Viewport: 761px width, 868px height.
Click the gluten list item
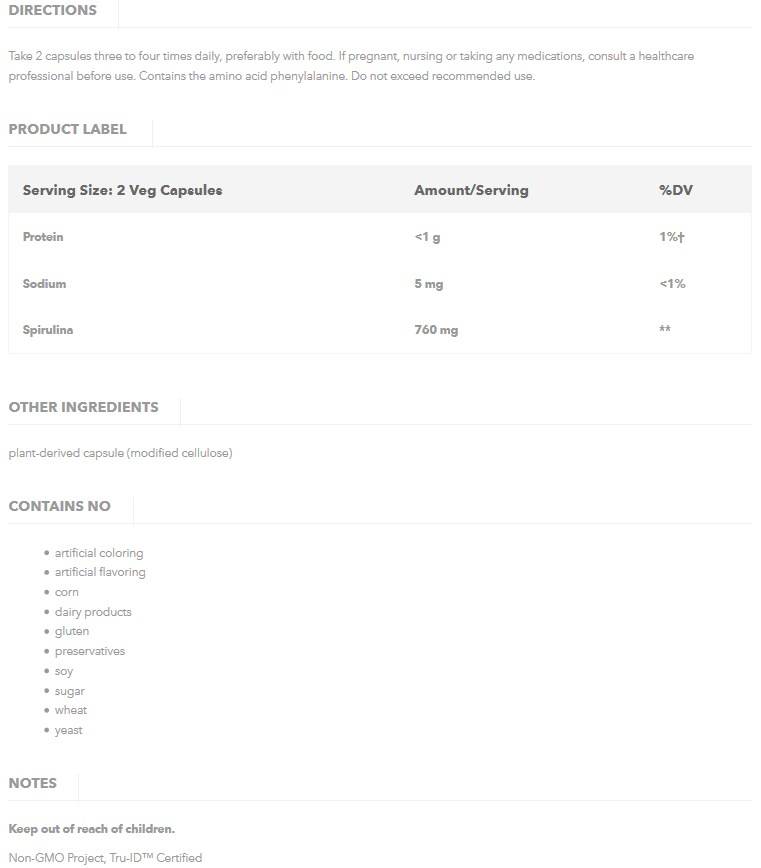(x=72, y=632)
